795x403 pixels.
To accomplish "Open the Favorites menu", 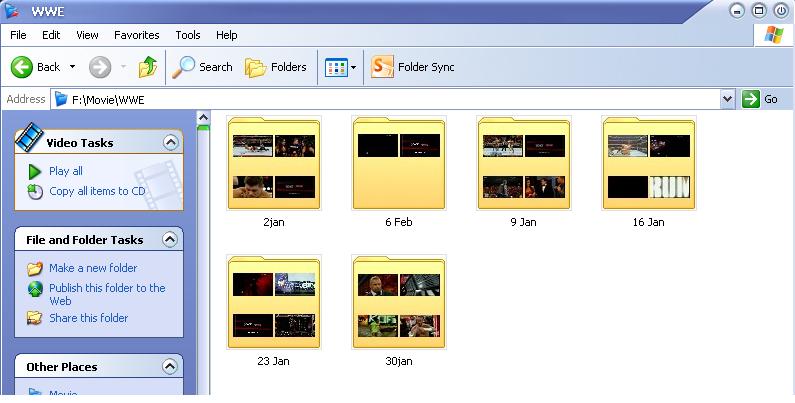I will 136,35.
